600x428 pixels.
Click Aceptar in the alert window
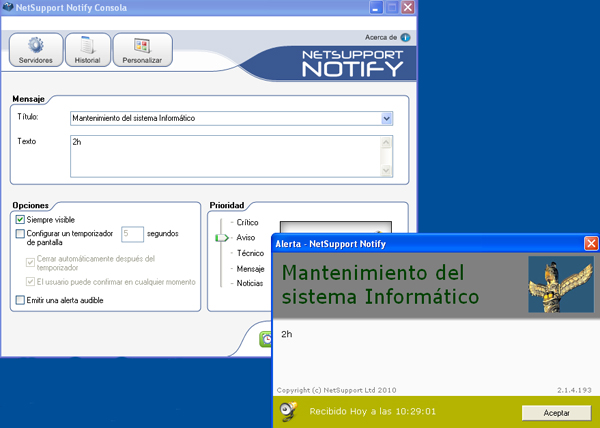[556, 413]
